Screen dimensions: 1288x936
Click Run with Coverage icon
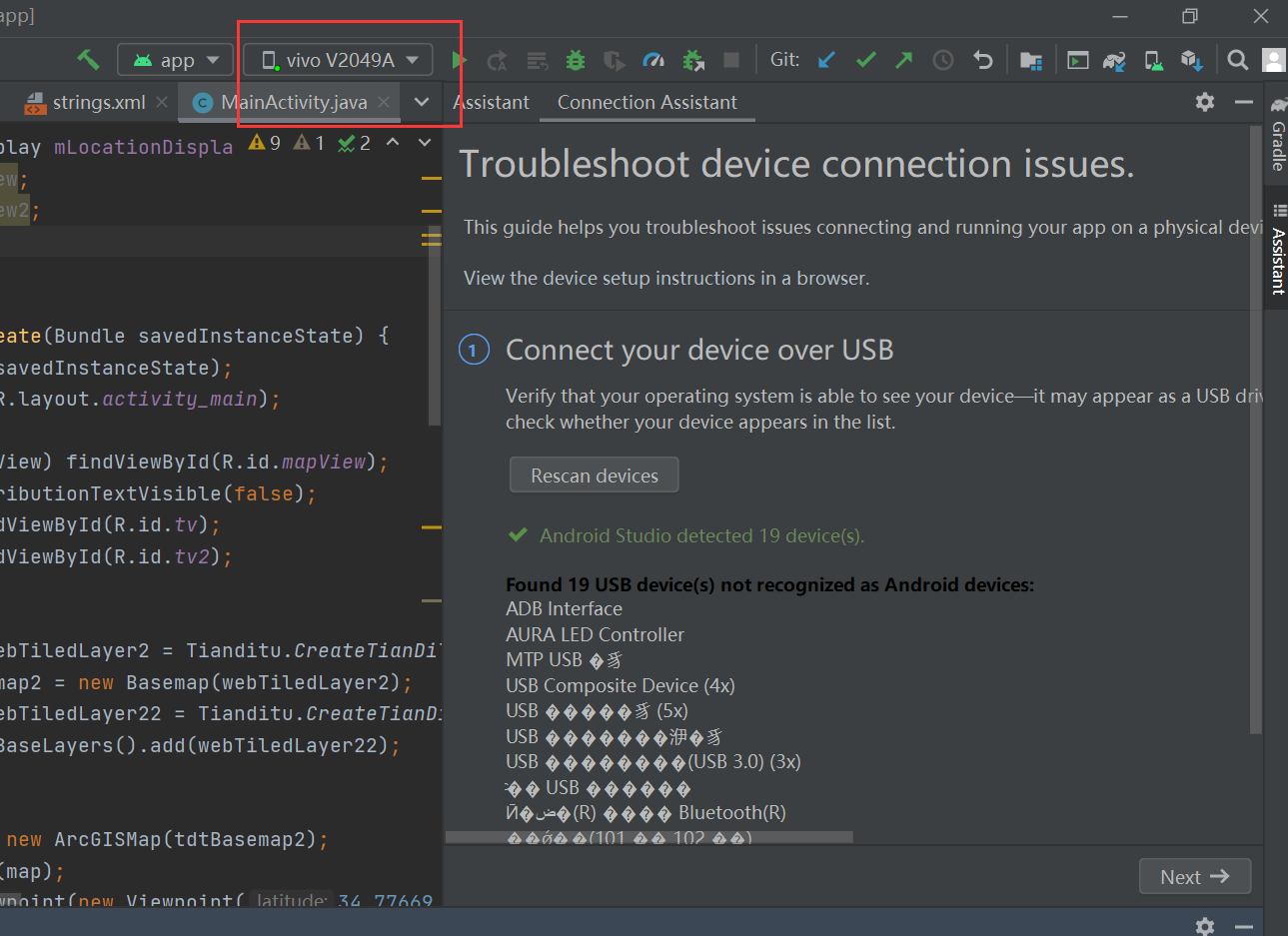(x=615, y=61)
